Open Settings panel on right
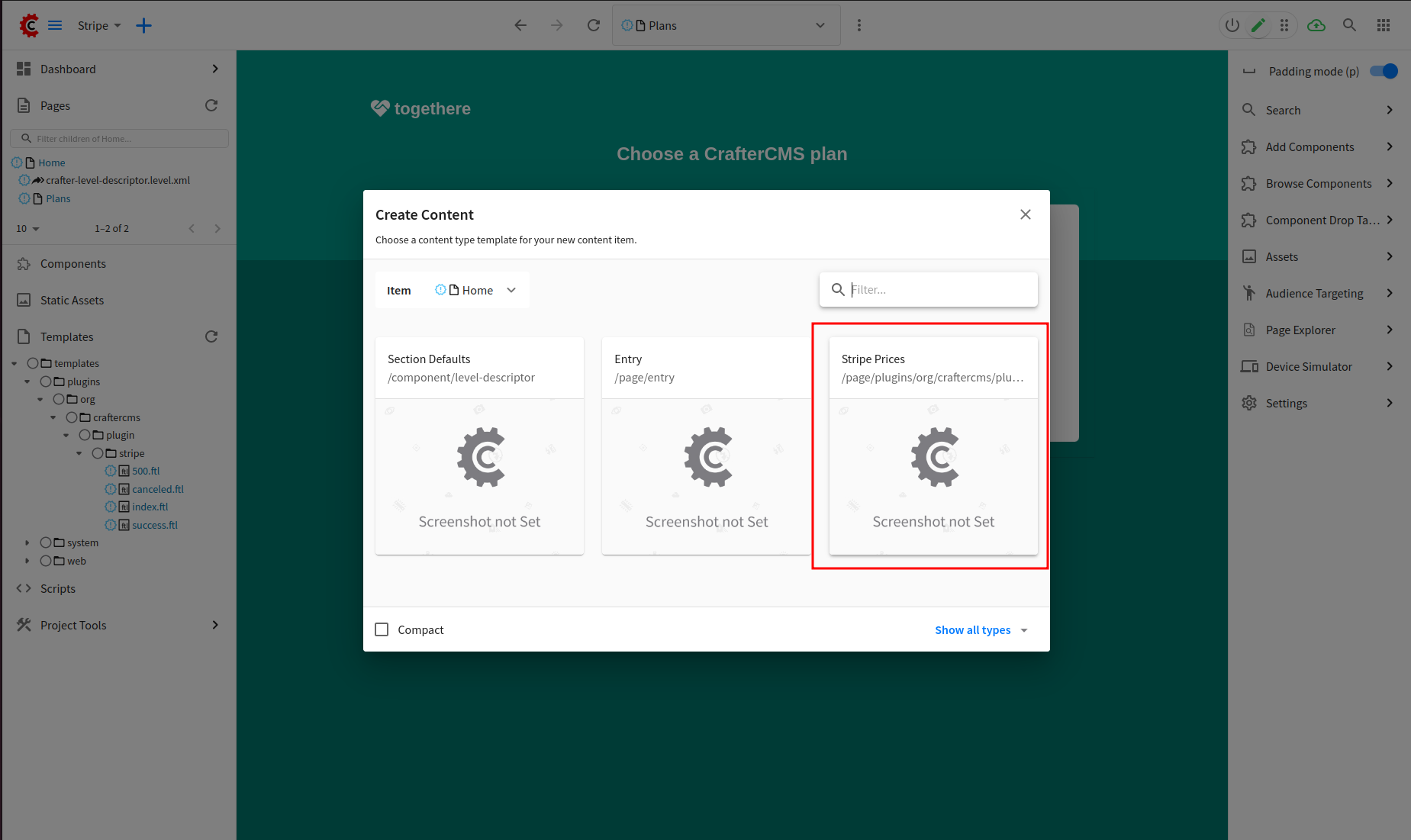This screenshot has width=1411, height=840. tap(1319, 403)
